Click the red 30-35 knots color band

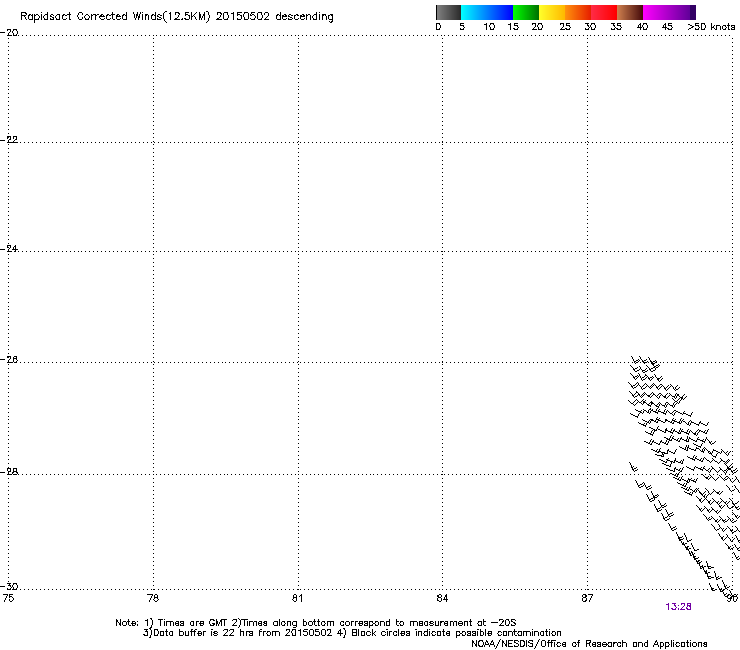click(x=604, y=12)
